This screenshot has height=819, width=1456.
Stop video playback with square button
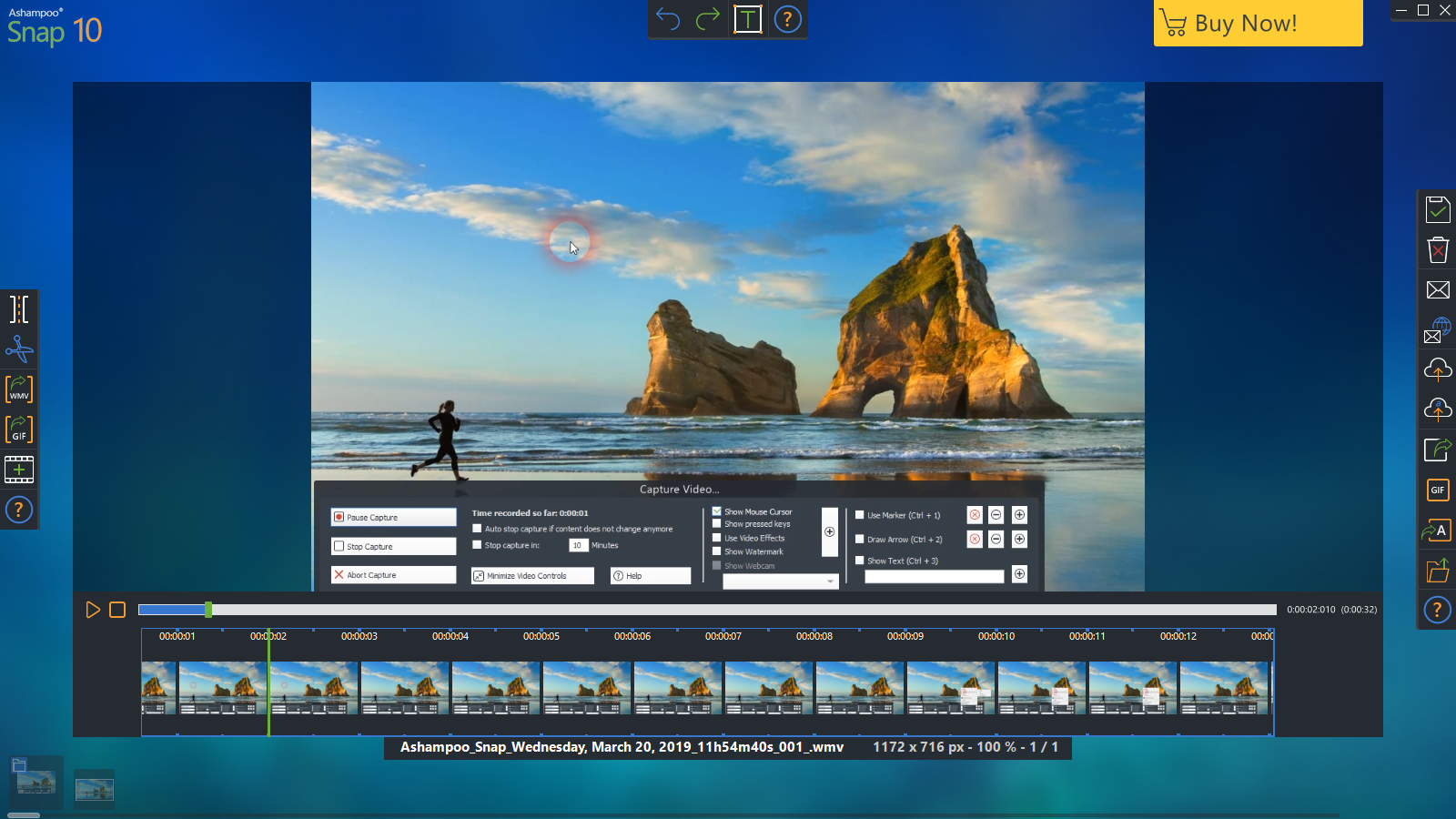click(x=117, y=610)
